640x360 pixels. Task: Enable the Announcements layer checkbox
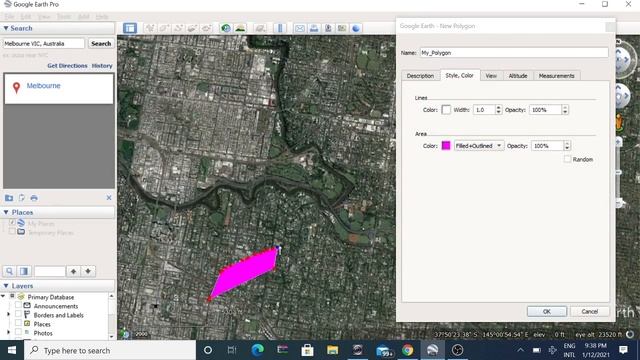18,305
